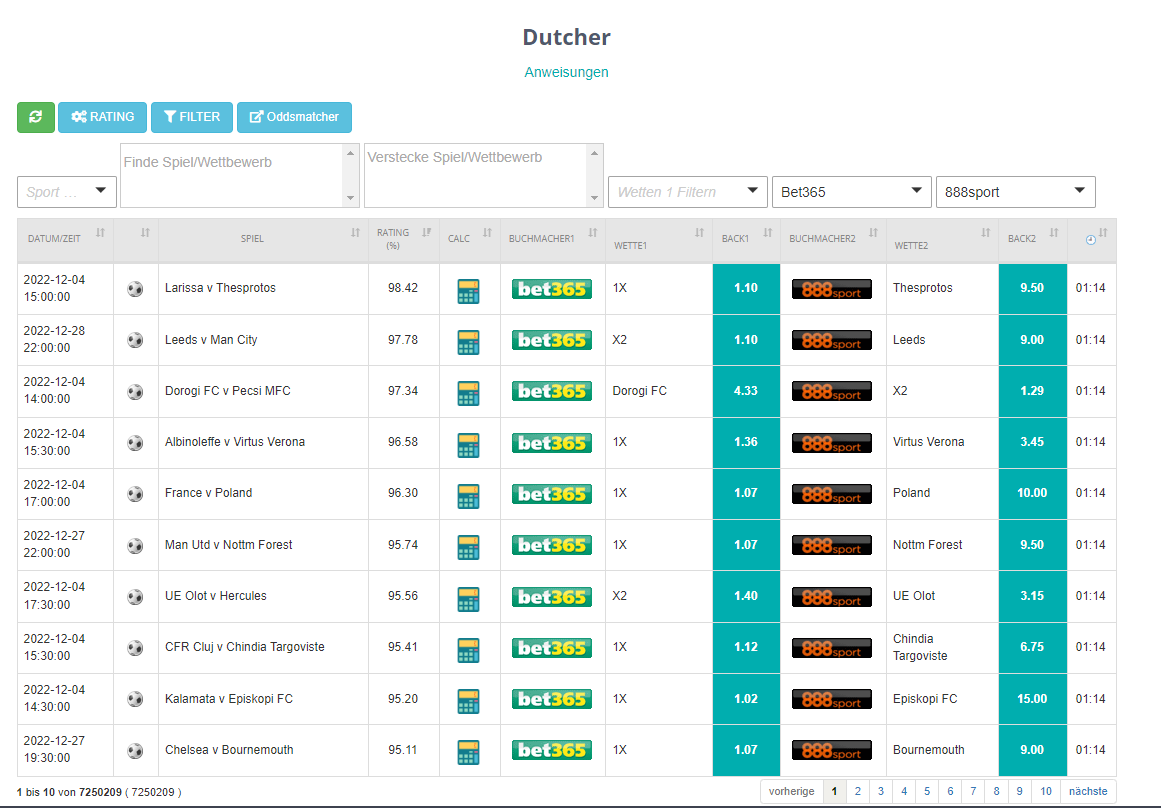
Task: Select the Man Utd v Nottm Forest match text
Action: 229,545
